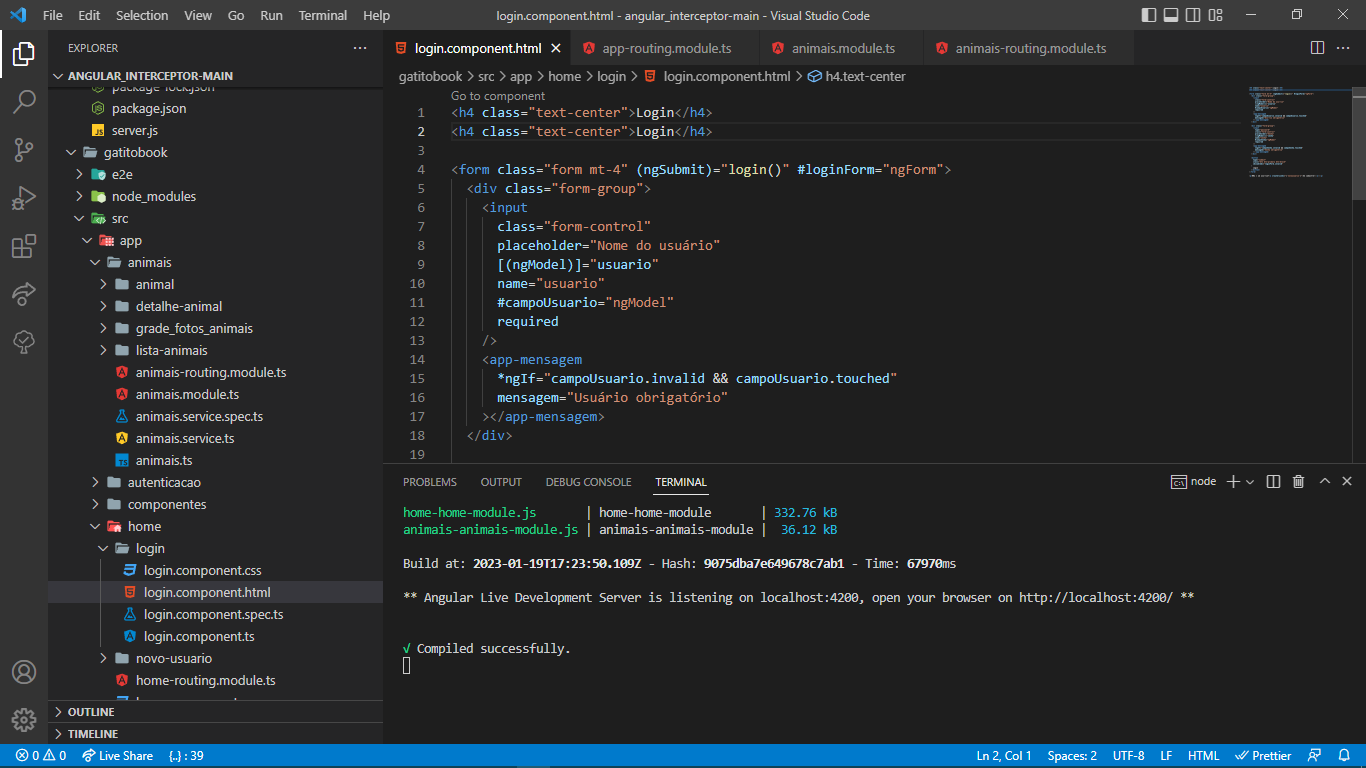
Task: Toggle primary side bar layout icon
Action: pos(1147,15)
